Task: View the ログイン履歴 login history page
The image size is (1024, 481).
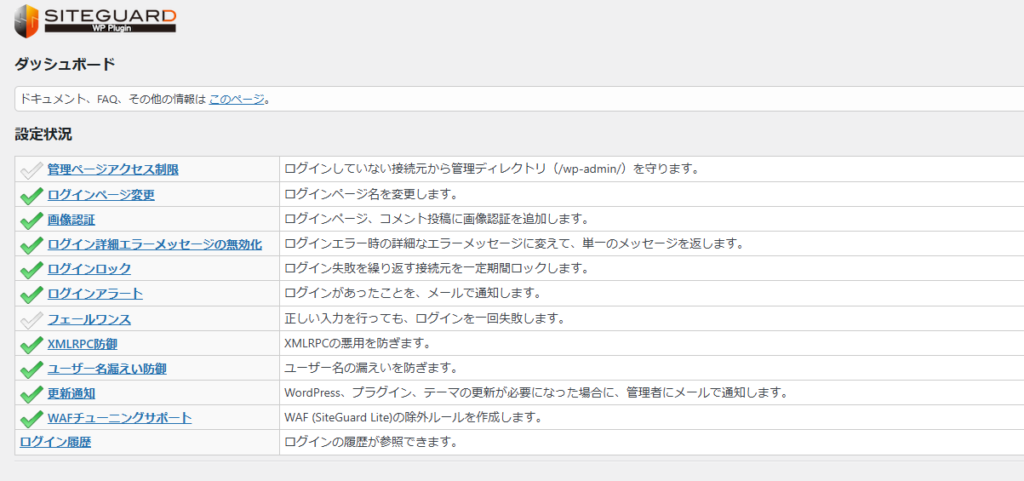Action: [62, 442]
